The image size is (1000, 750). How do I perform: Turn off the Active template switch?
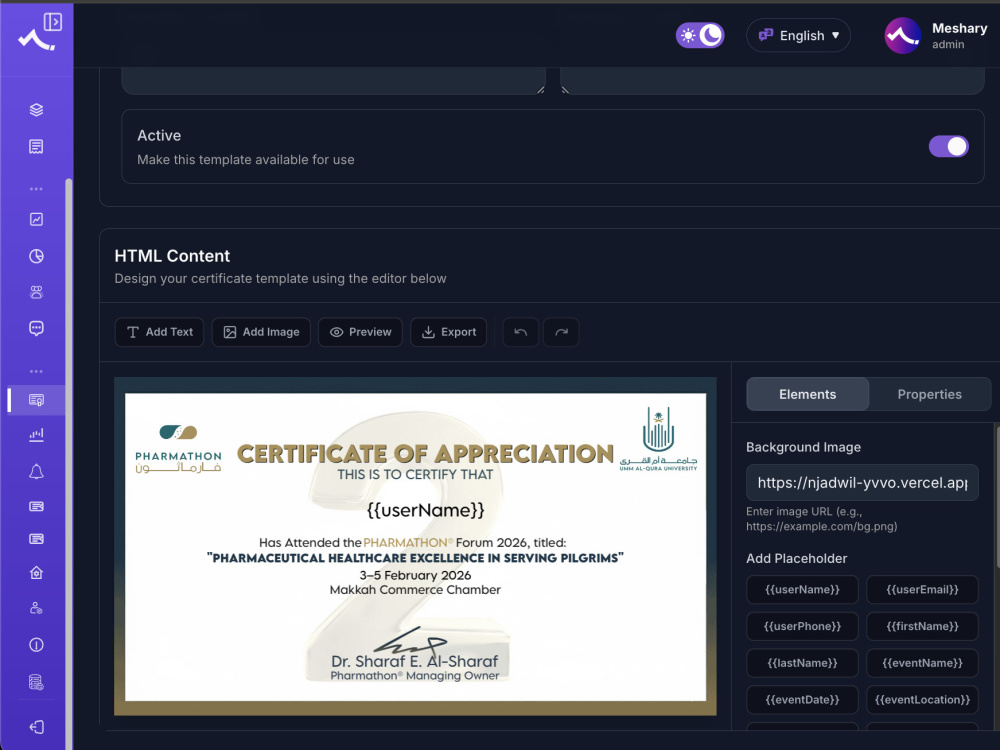(x=948, y=147)
